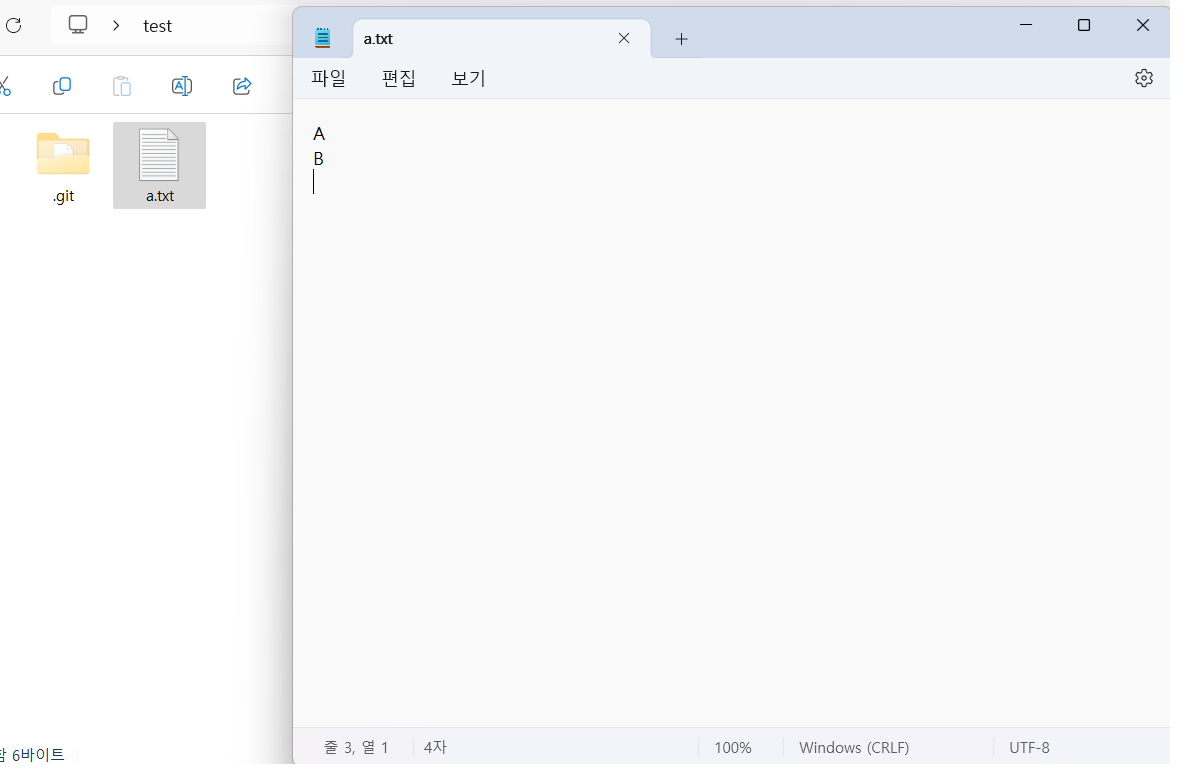
Task: Click the 4자 character count
Action: tap(435, 747)
